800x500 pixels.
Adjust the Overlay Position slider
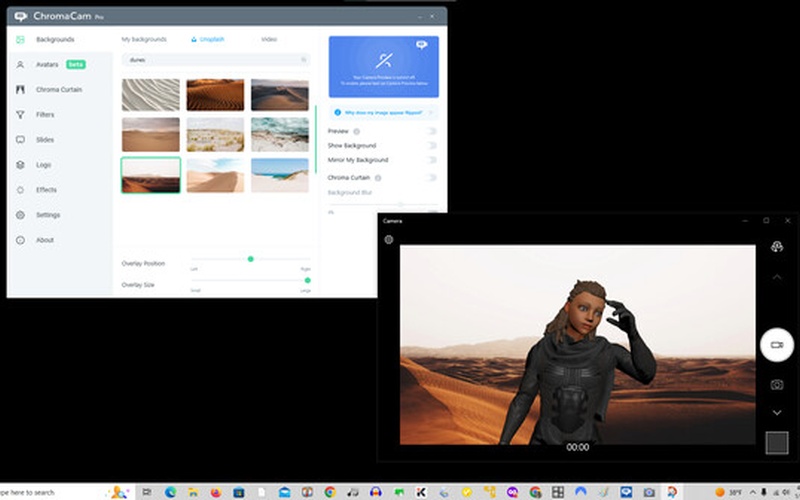(x=251, y=259)
